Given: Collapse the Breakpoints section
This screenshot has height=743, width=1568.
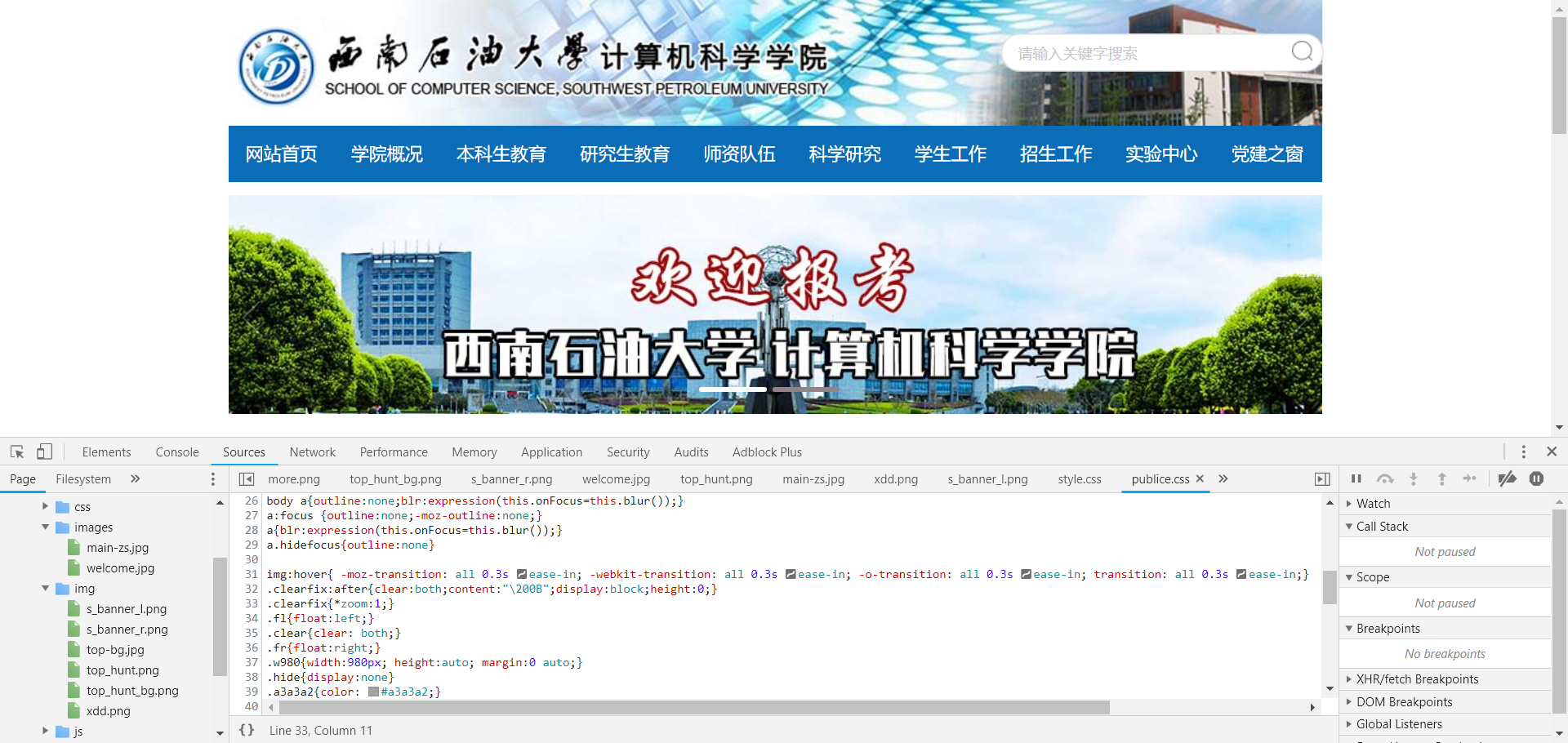Looking at the screenshot, I should (1348, 629).
